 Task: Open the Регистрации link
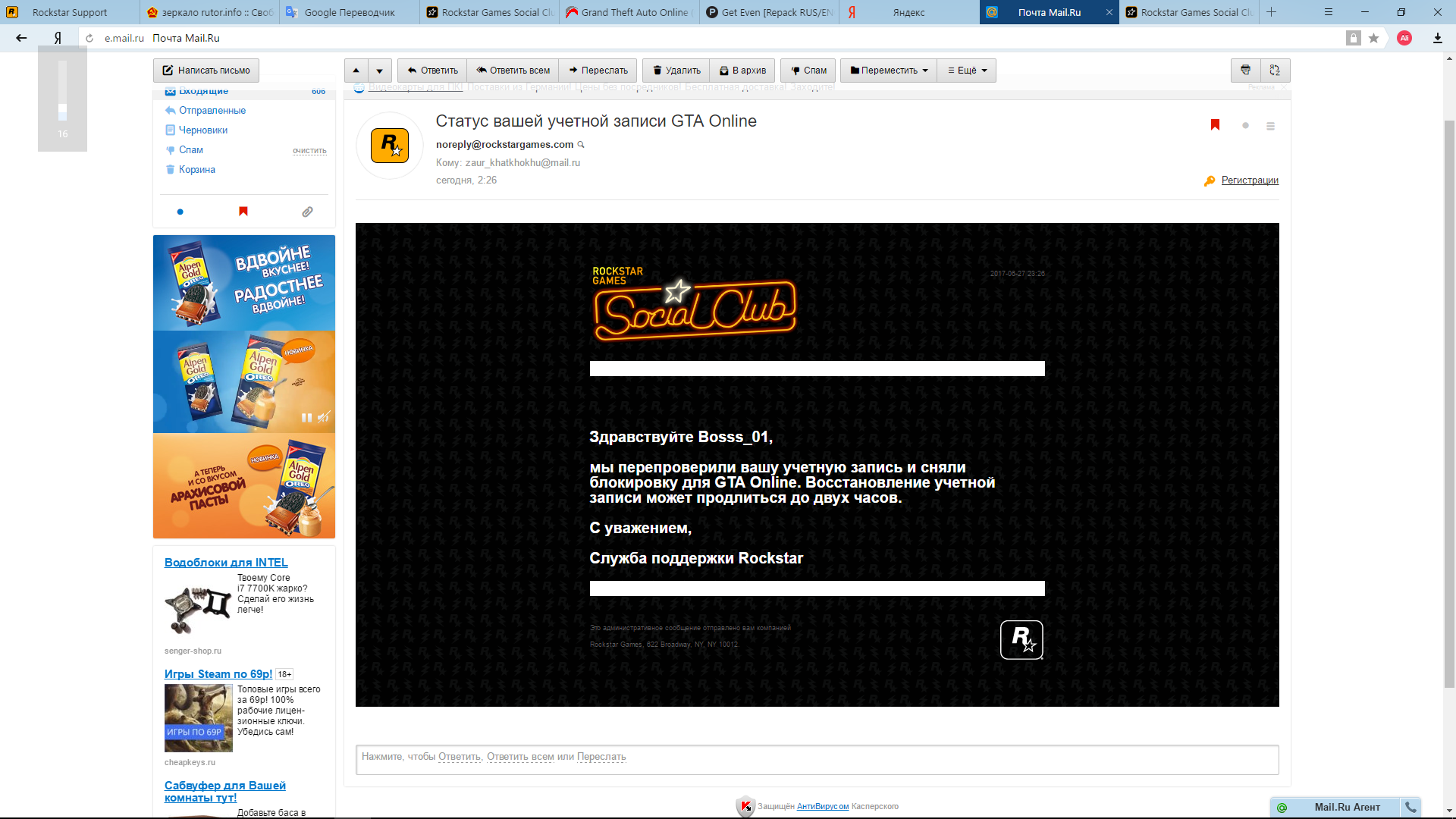tap(1249, 180)
